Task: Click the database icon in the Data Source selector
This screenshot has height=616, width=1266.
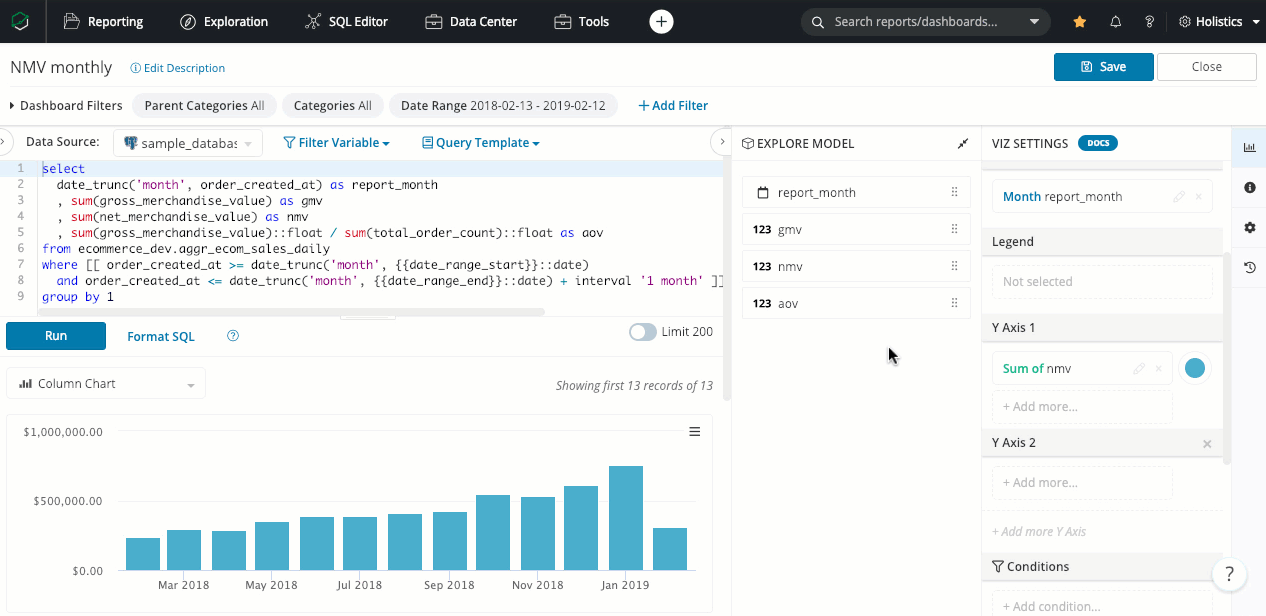Action: (130, 143)
